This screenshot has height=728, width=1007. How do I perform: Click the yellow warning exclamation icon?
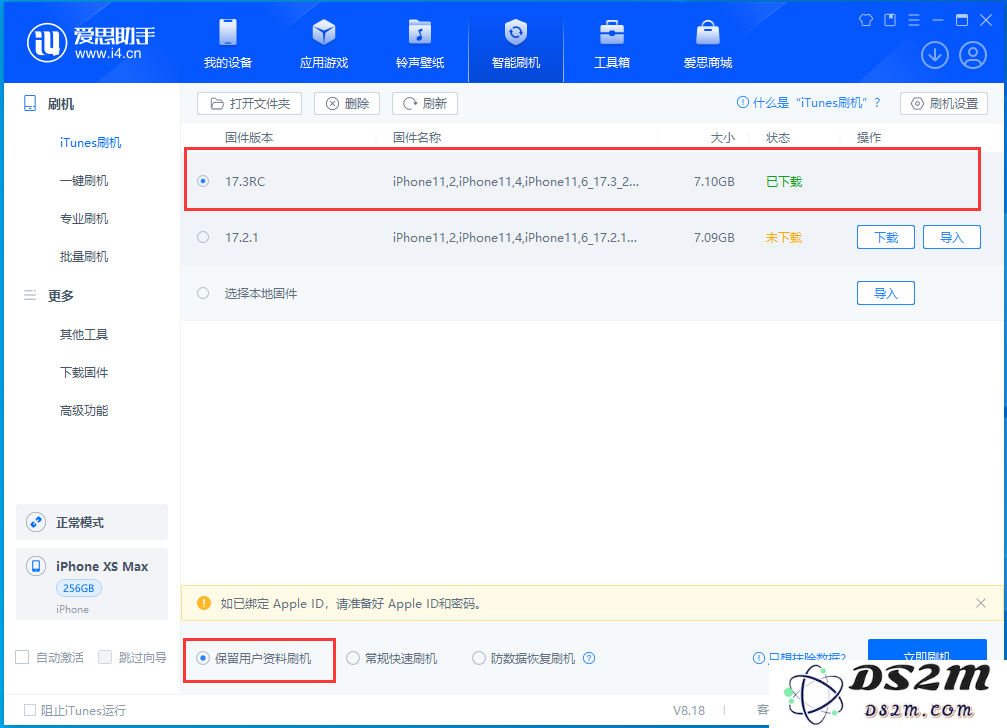tap(204, 603)
